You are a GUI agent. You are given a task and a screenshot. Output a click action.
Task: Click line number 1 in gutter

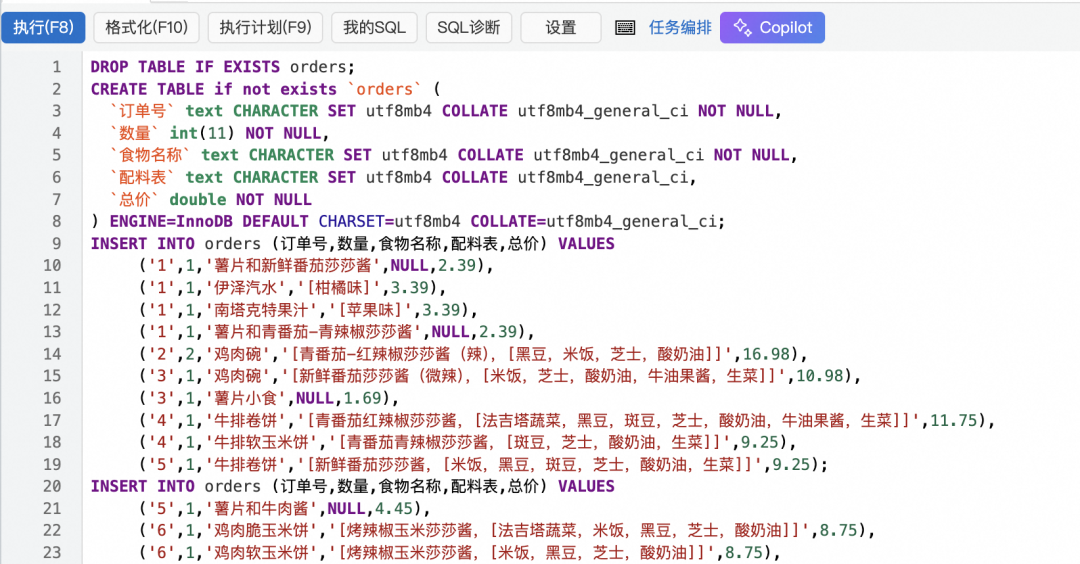[x=56, y=67]
